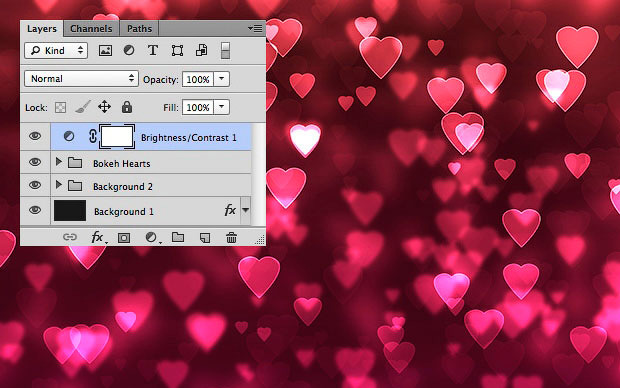This screenshot has width=620, height=388.
Task: Lock transparent pixels
Action: tap(60, 107)
